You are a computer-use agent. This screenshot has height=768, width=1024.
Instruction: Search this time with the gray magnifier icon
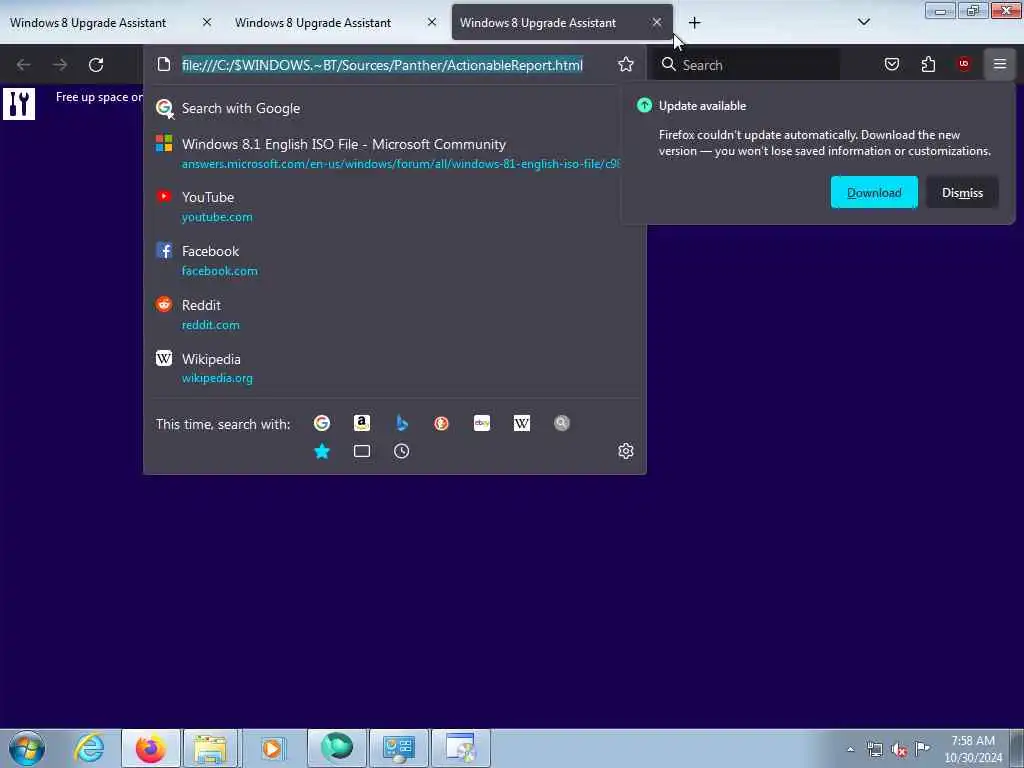coord(562,423)
